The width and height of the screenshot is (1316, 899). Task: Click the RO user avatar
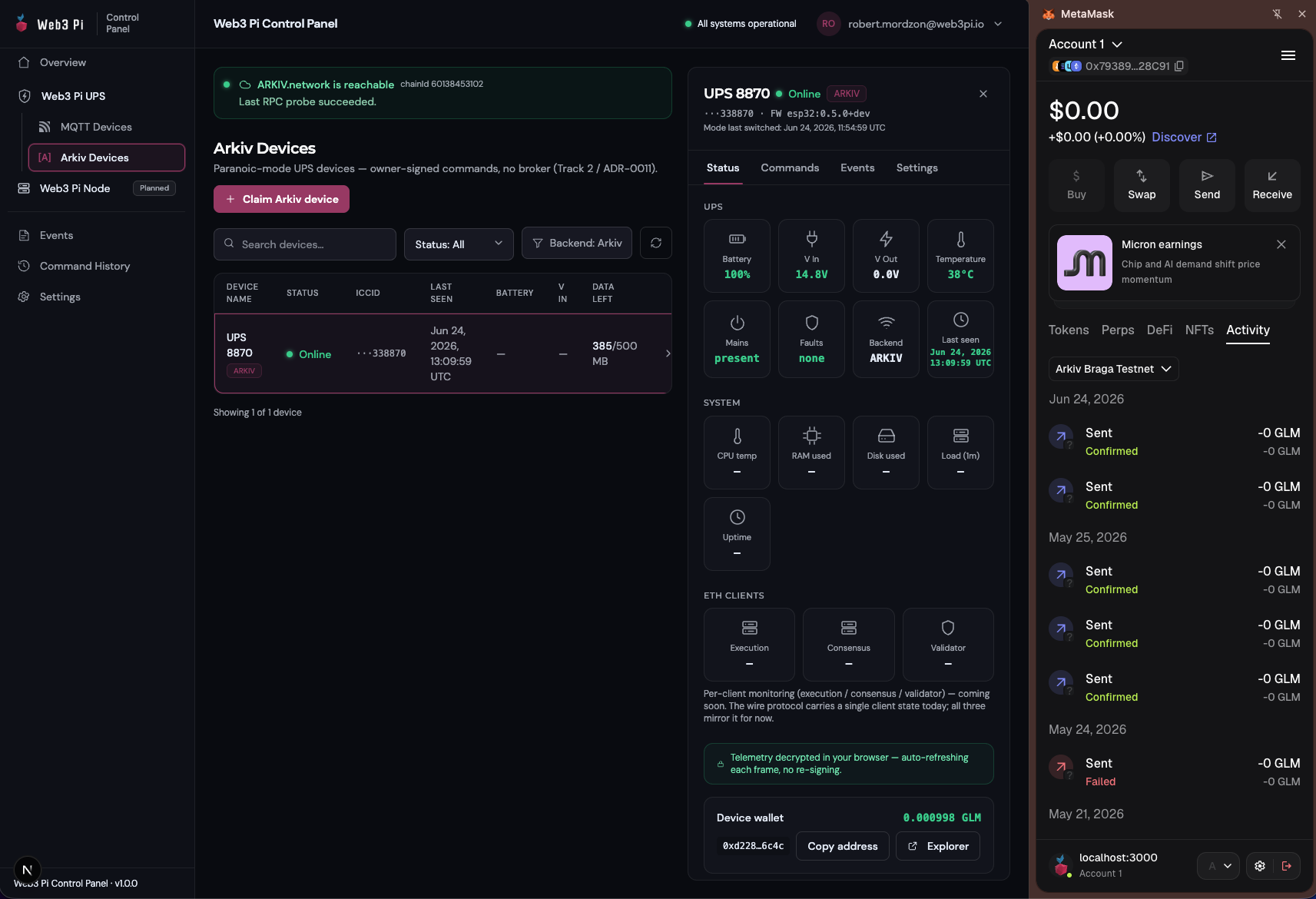click(828, 24)
